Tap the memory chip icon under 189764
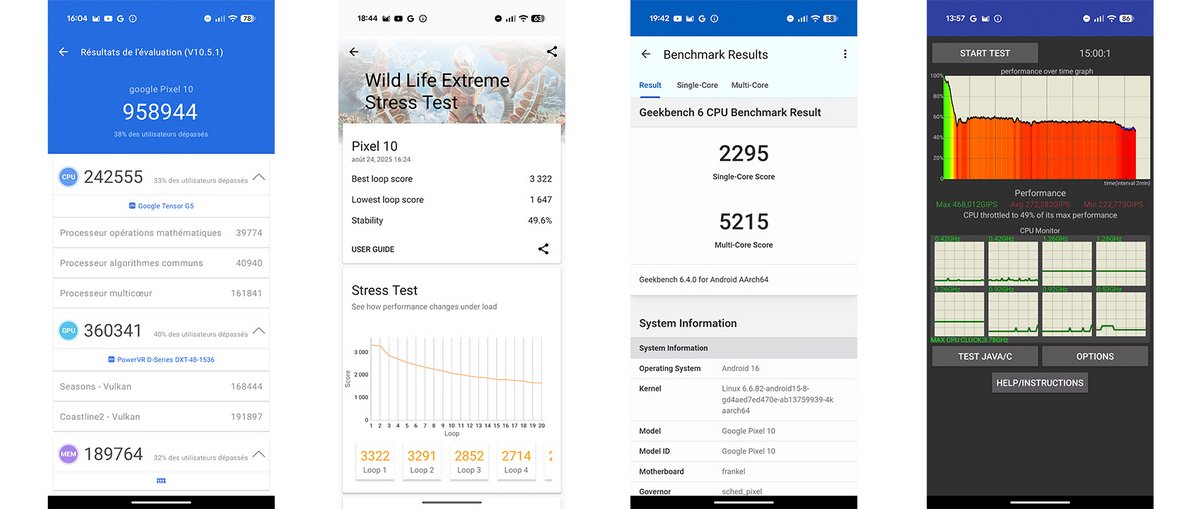The width and height of the screenshot is (1200, 509). [x=161, y=481]
